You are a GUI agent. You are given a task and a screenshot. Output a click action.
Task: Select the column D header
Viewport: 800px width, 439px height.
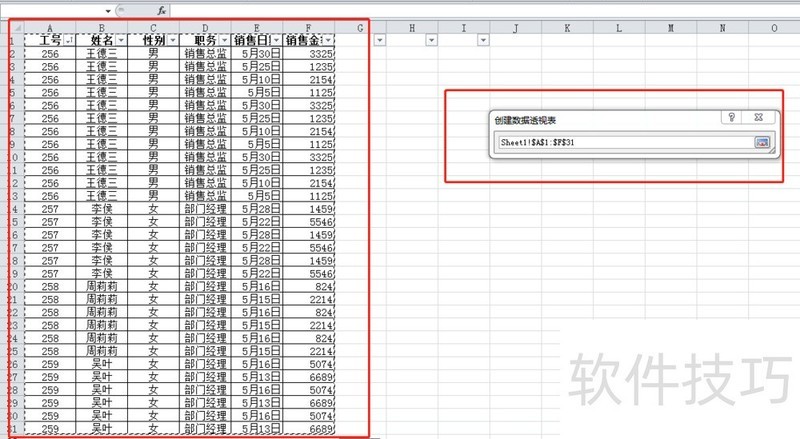[x=205, y=28]
